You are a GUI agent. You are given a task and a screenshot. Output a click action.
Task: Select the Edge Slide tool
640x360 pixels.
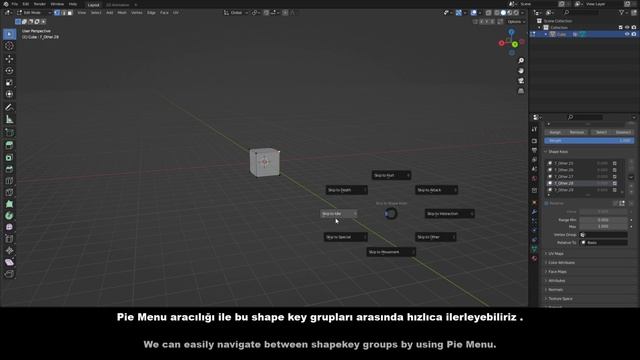point(9,239)
